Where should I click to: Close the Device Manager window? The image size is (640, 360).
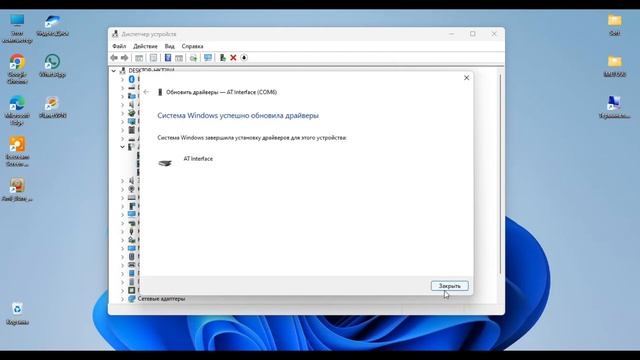pyautogui.click(x=494, y=34)
